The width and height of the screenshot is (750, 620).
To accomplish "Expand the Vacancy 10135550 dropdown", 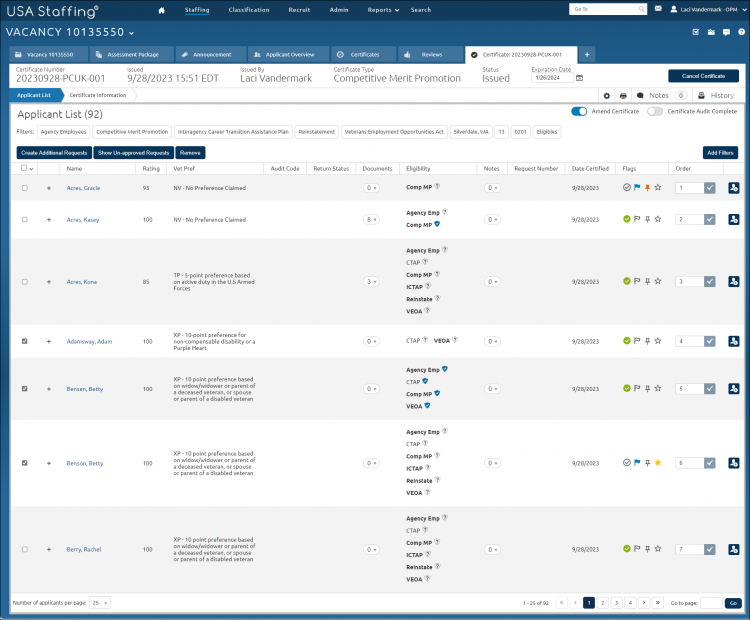I will click(x=132, y=33).
